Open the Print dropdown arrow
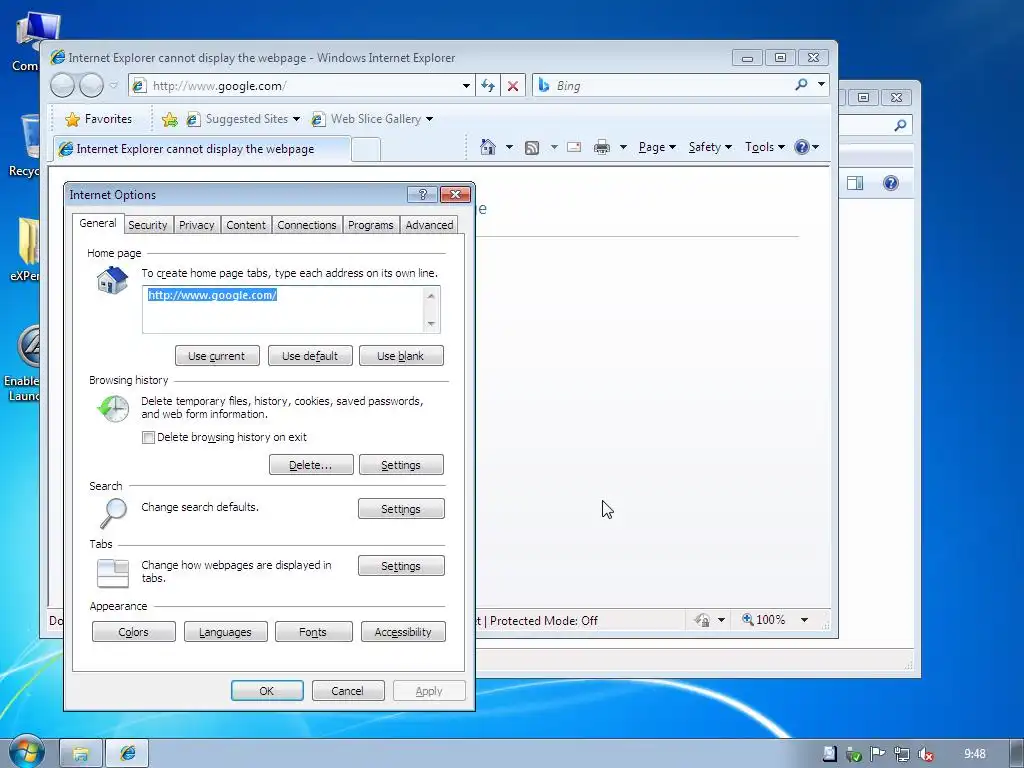The image size is (1024, 768). [x=623, y=147]
